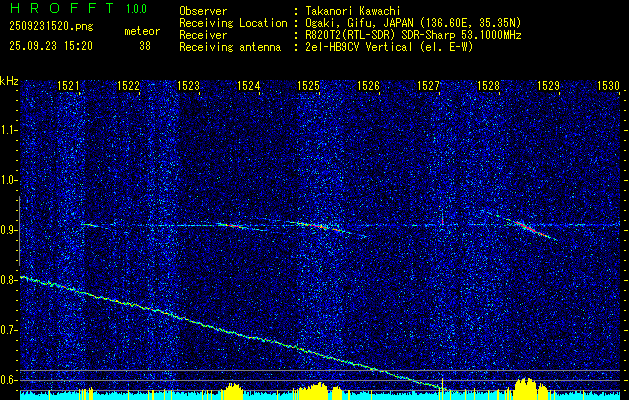Click the meteor echo trace just before 1524

pyautogui.click(x=233, y=225)
